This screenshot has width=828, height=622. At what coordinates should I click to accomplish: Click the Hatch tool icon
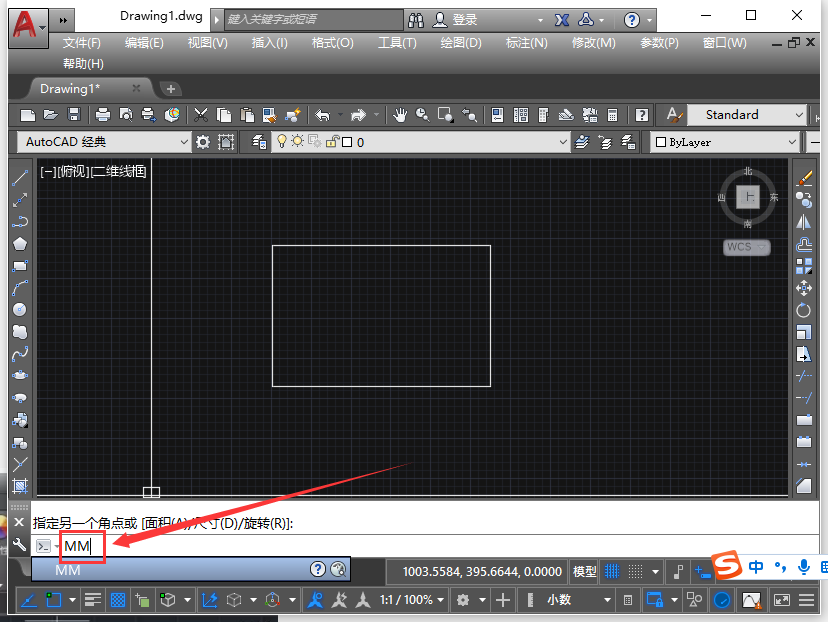click(x=20, y=486)
